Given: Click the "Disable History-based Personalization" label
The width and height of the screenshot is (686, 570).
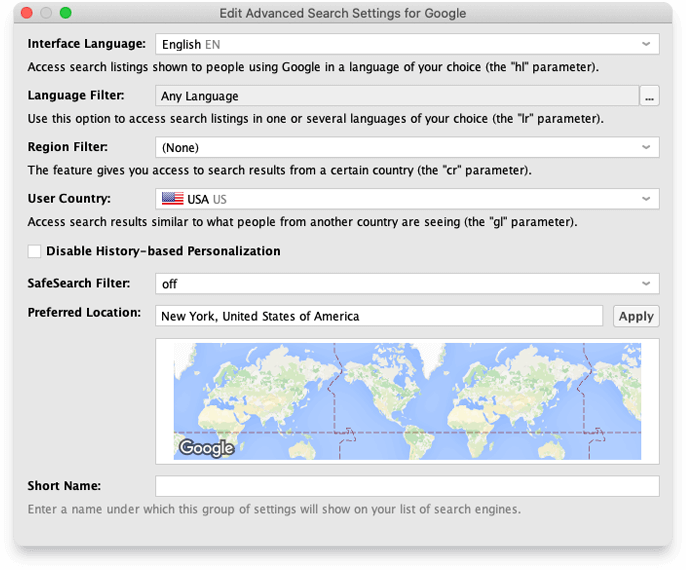Looking at the screenshot, I should [x=163, y=251].
